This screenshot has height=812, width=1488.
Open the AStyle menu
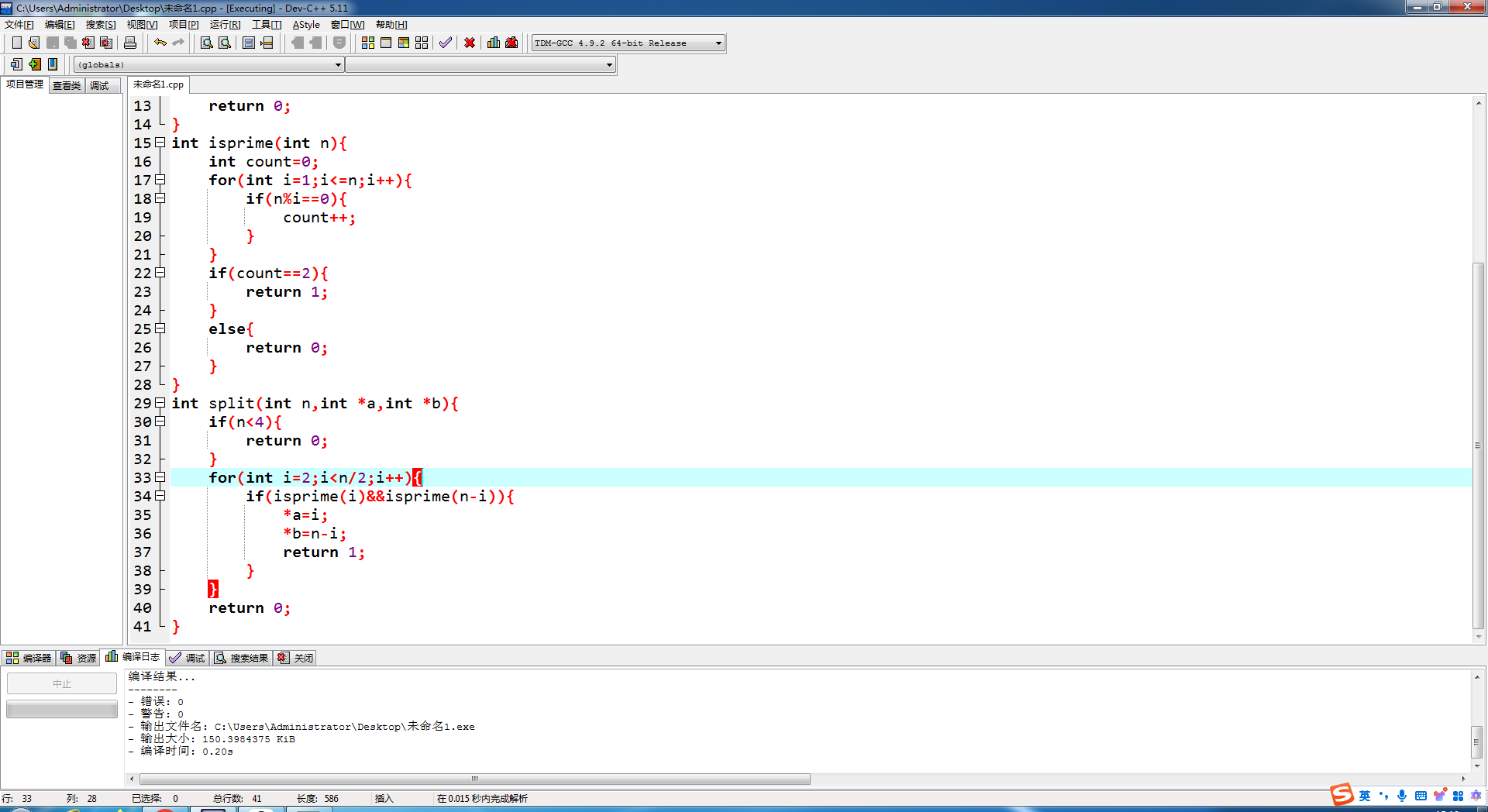coord(306,25)
